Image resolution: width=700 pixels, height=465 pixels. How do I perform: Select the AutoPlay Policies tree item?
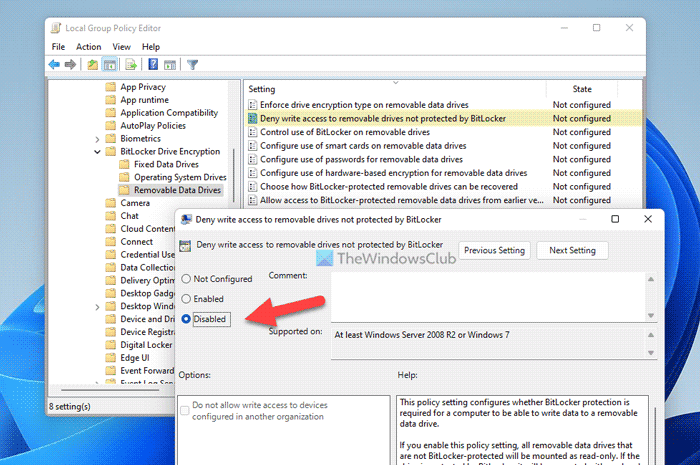pos(153,126)
